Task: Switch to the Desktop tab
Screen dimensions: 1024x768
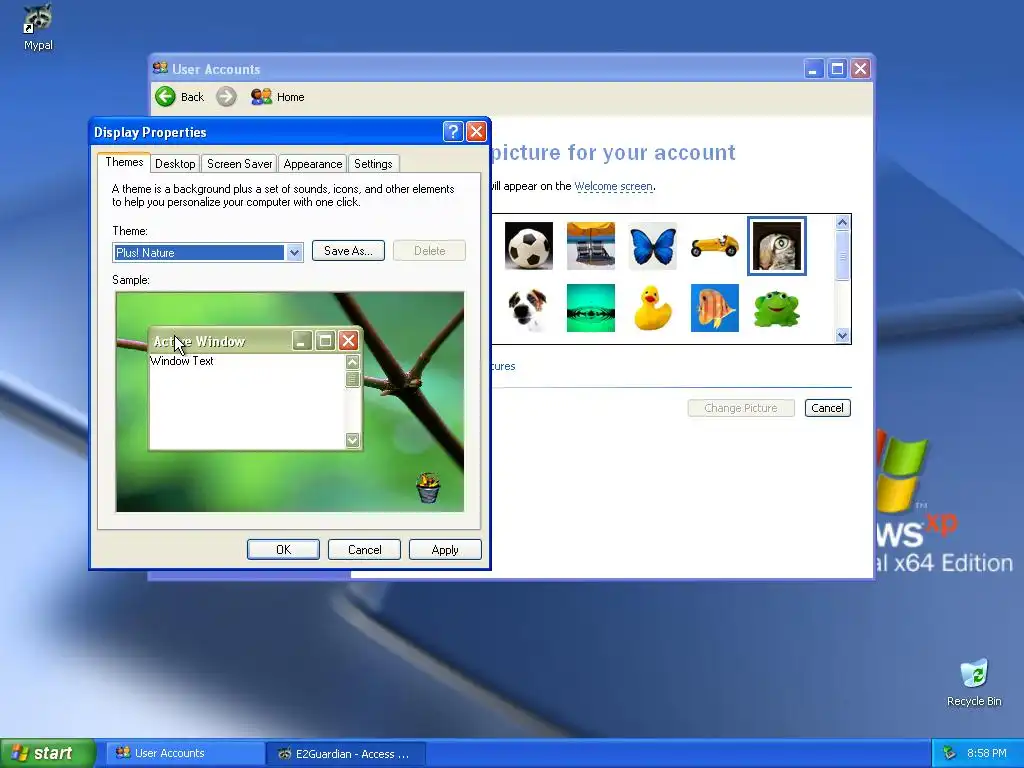Action: point(175,163)
